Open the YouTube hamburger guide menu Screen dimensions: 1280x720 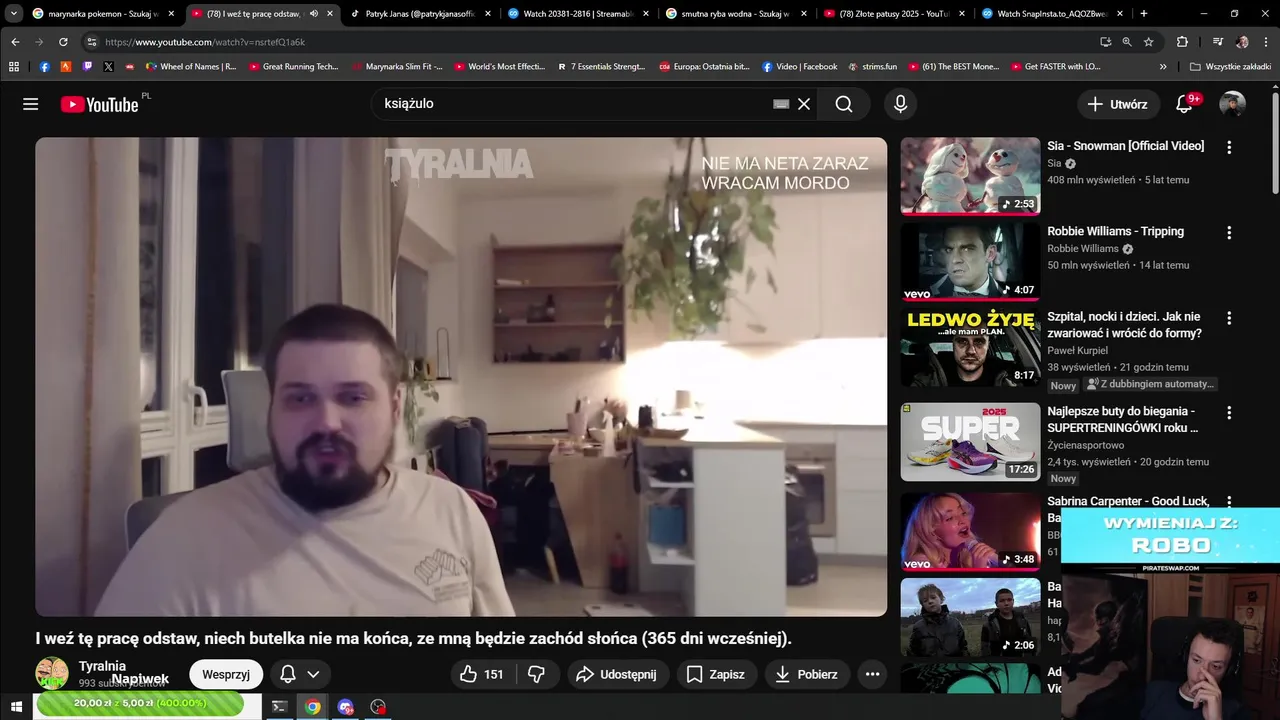pyautogui.click(x=31, y=104)
